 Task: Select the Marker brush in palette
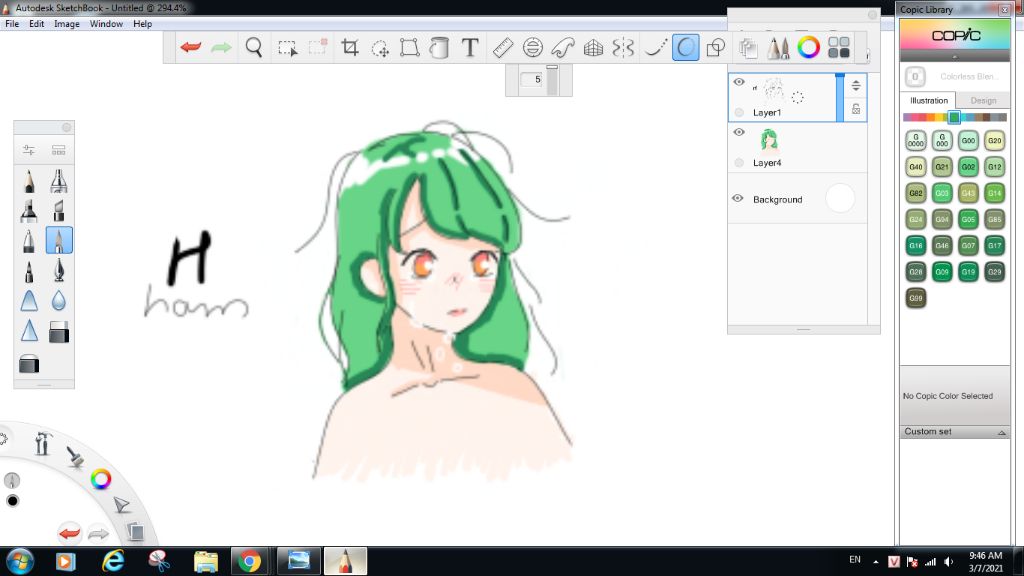tap(29, 211)
